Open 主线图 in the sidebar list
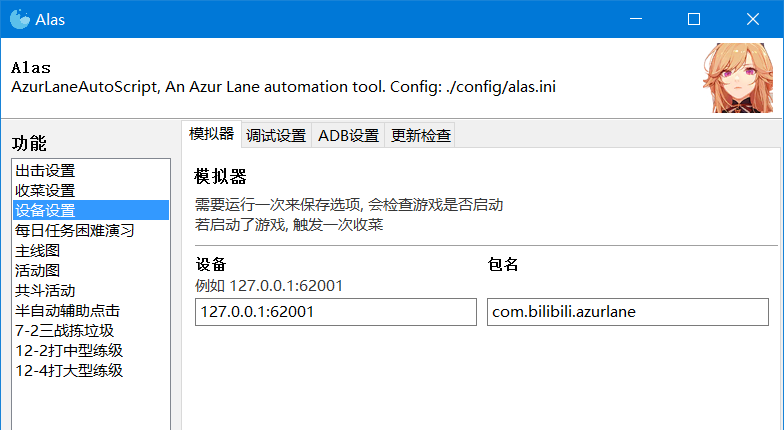784x430 pixels. point(38,251)
